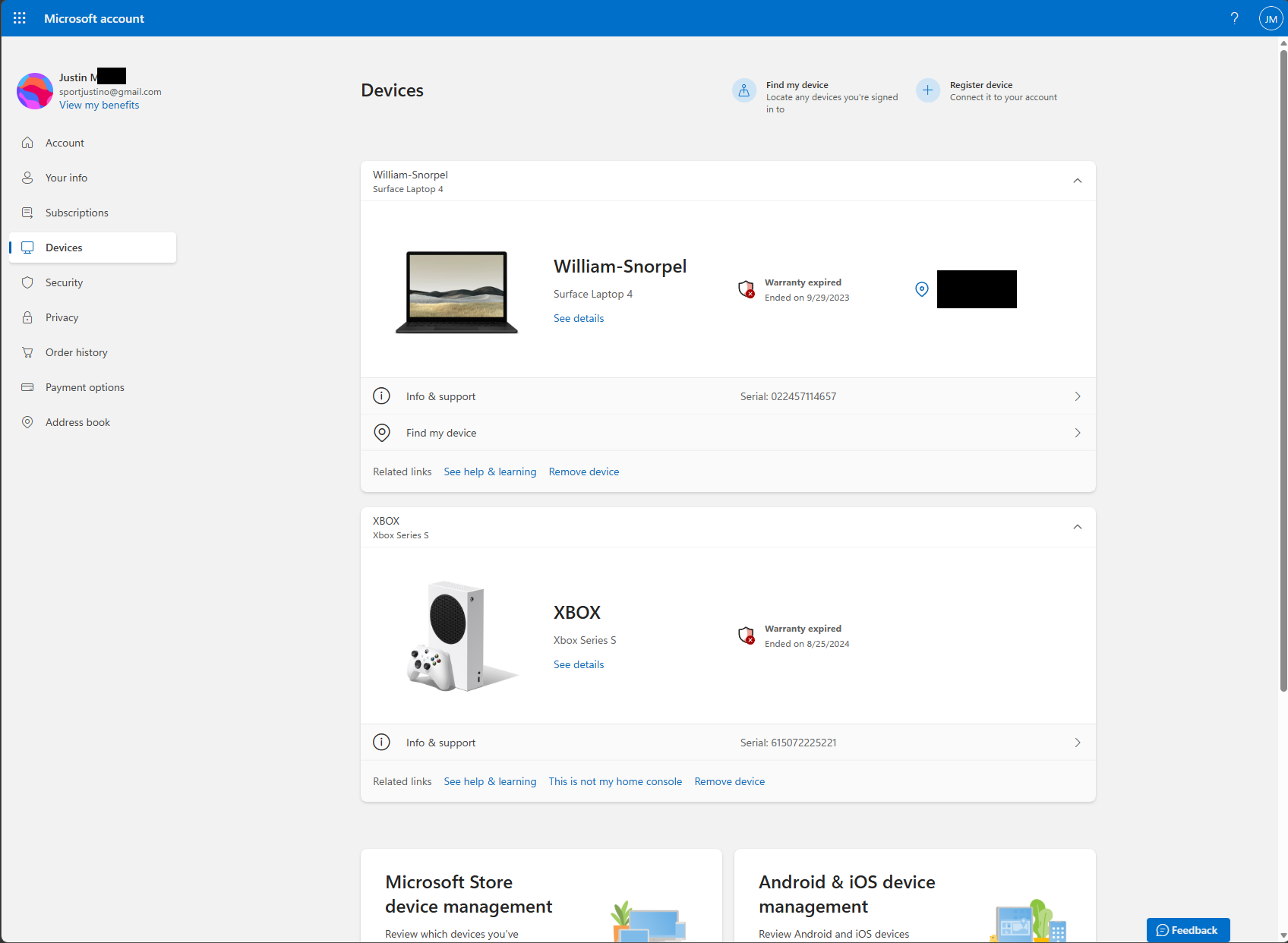Click the Order history cart icon
Viewport: 1288px width, 943px height.
coord(27,352)
